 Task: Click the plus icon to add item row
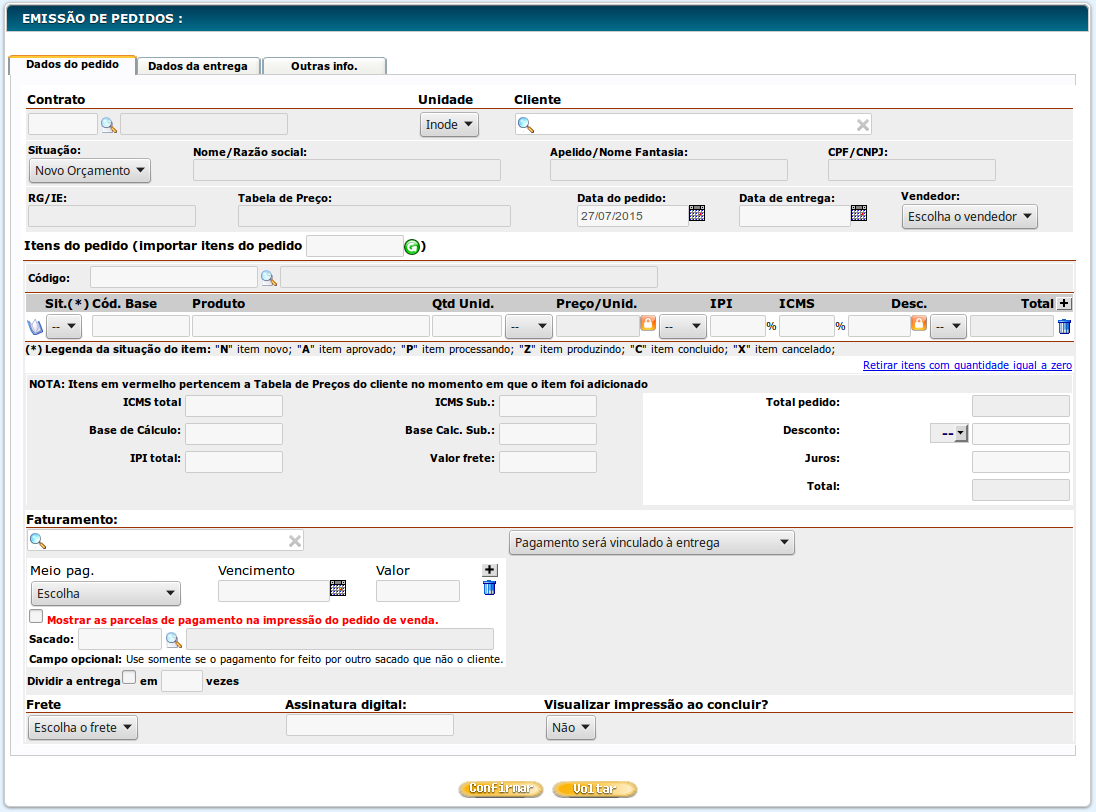tap(1064, 303)
